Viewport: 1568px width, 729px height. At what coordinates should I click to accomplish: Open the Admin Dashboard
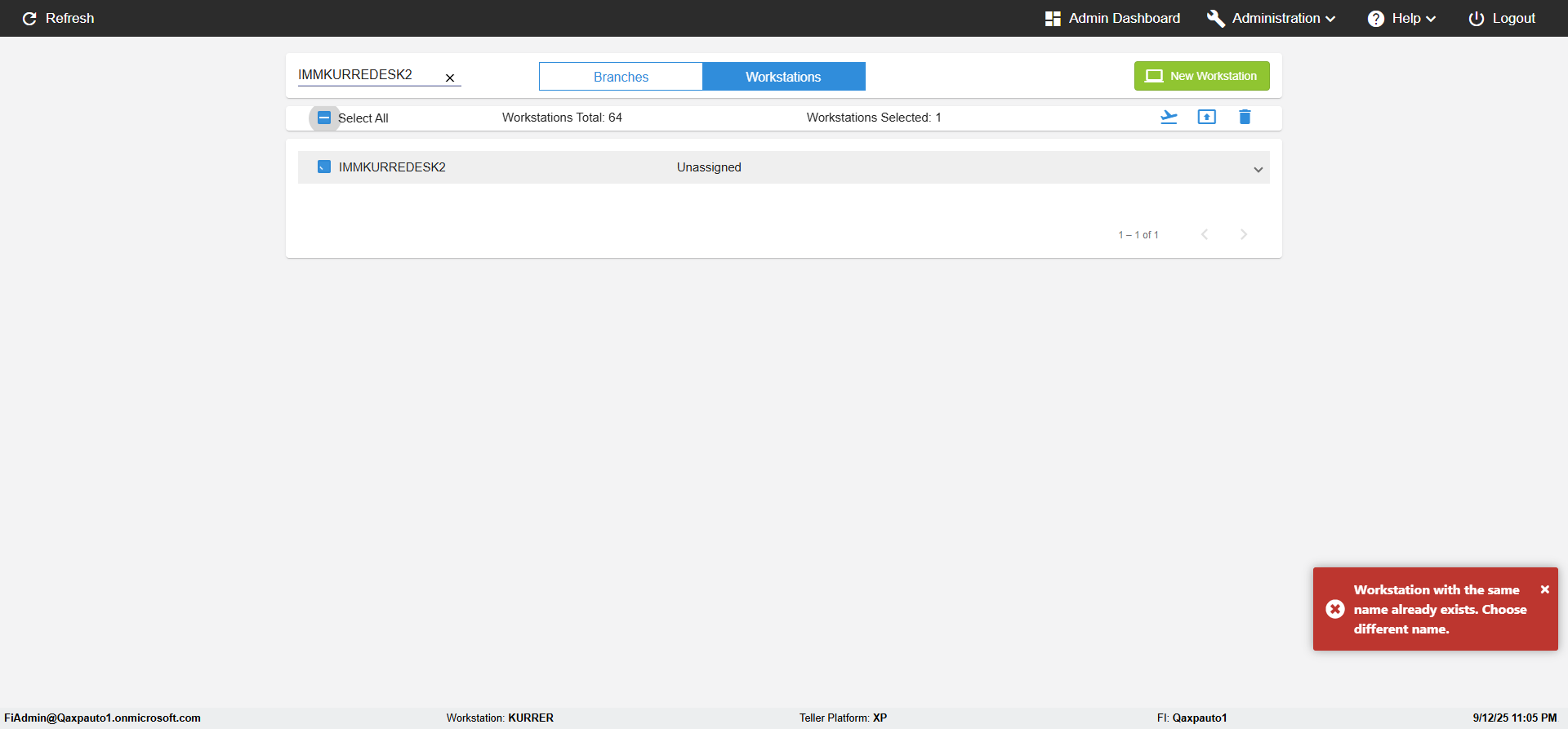click(1112, 18)
